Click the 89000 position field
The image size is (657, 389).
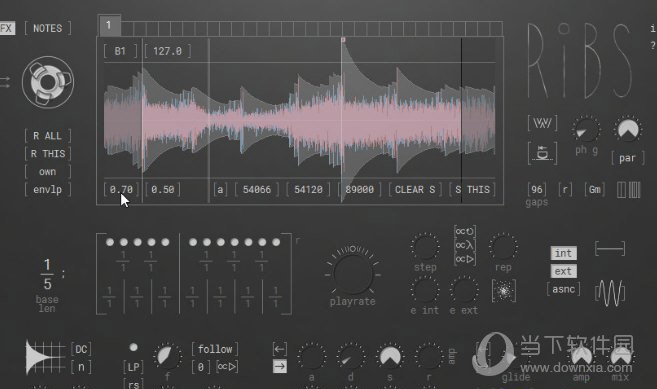(x=360, y=189)
